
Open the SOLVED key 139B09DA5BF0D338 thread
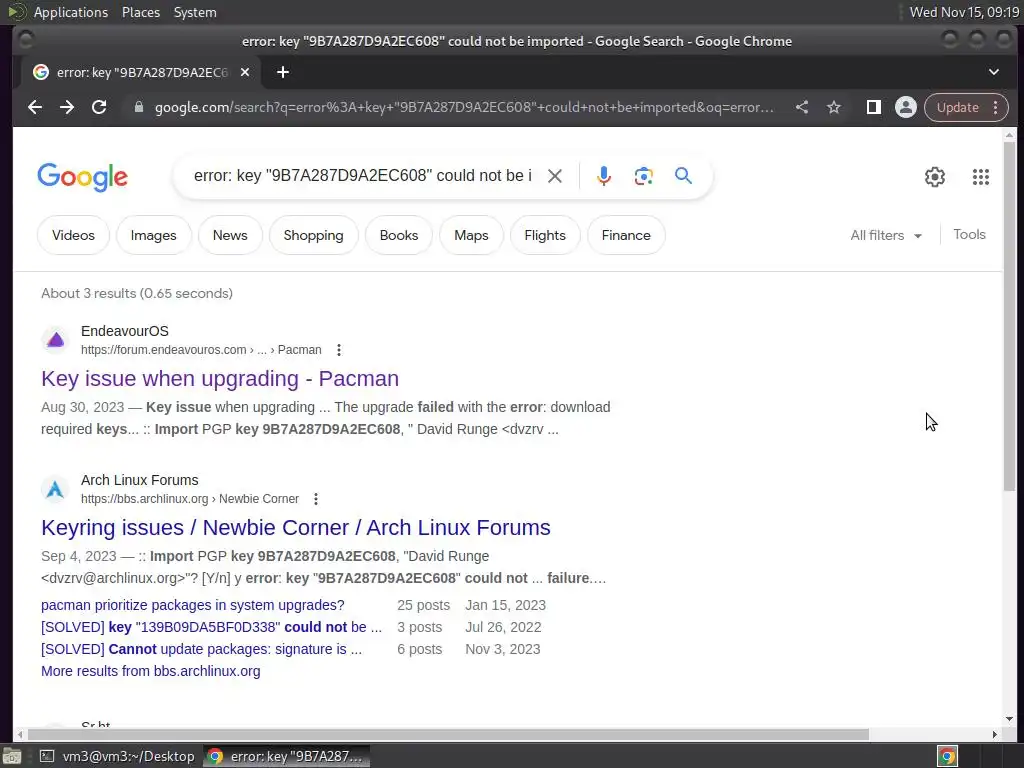point(212,627)
